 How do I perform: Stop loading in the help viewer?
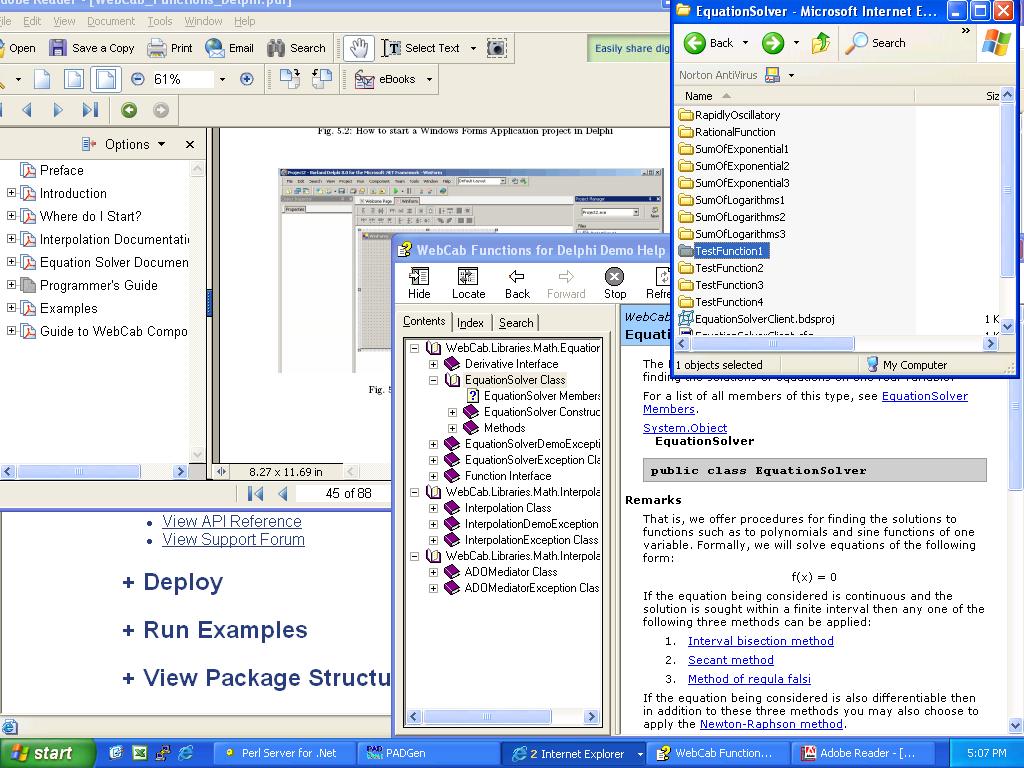[x=615, y=283]
